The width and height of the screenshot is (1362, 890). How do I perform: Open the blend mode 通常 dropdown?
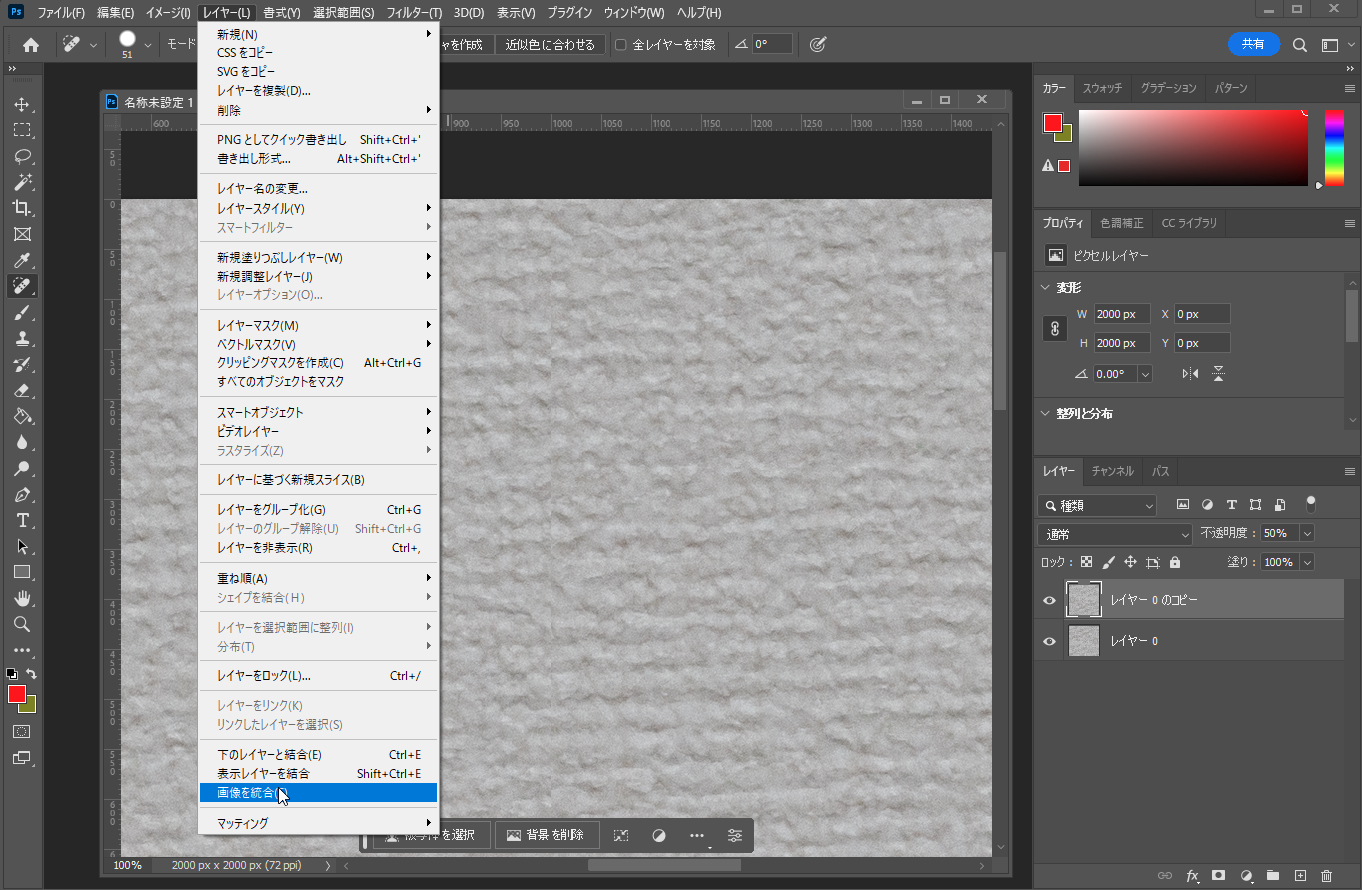point(1115,534)
